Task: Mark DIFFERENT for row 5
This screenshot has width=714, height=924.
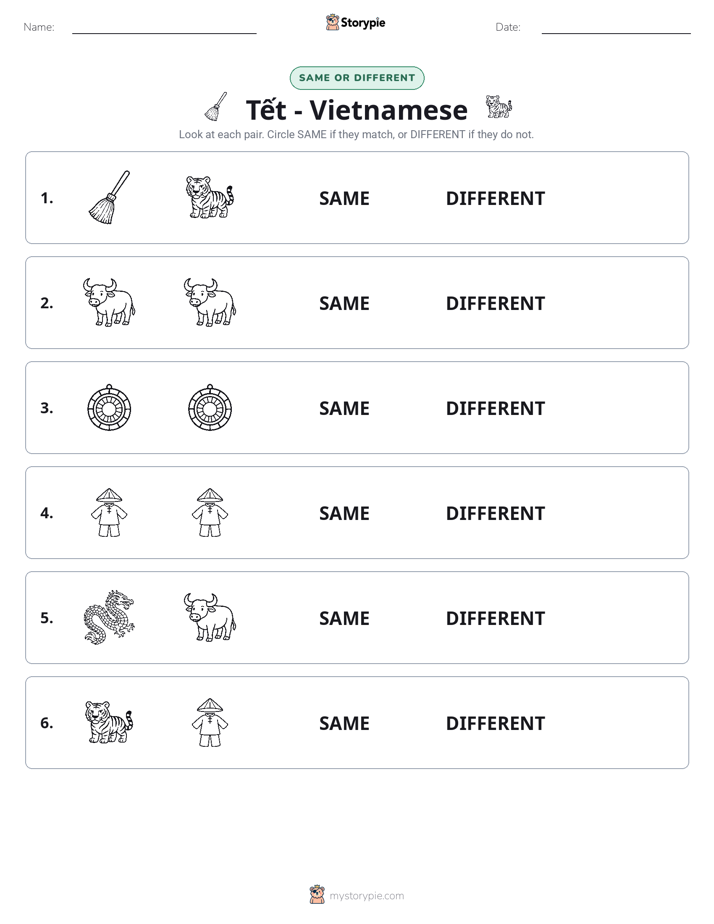Action: tap(495, 618)
